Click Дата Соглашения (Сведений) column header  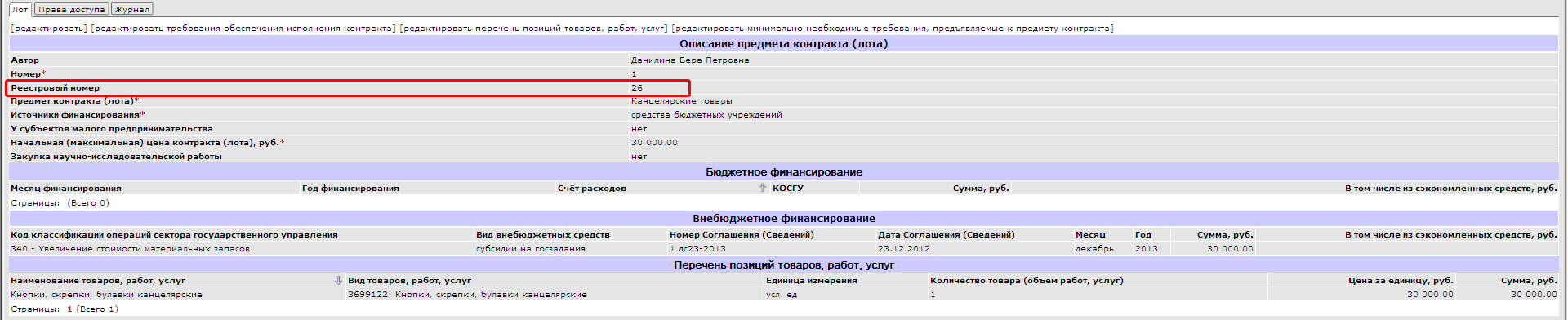point(947,235)
